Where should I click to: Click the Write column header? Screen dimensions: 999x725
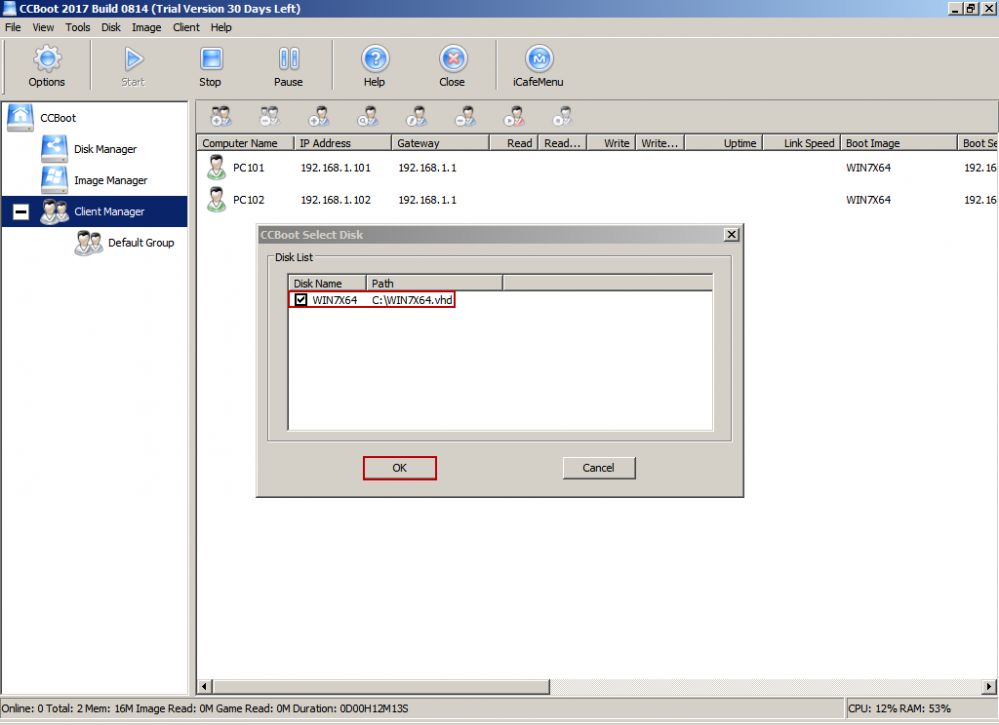click(612, 143)
